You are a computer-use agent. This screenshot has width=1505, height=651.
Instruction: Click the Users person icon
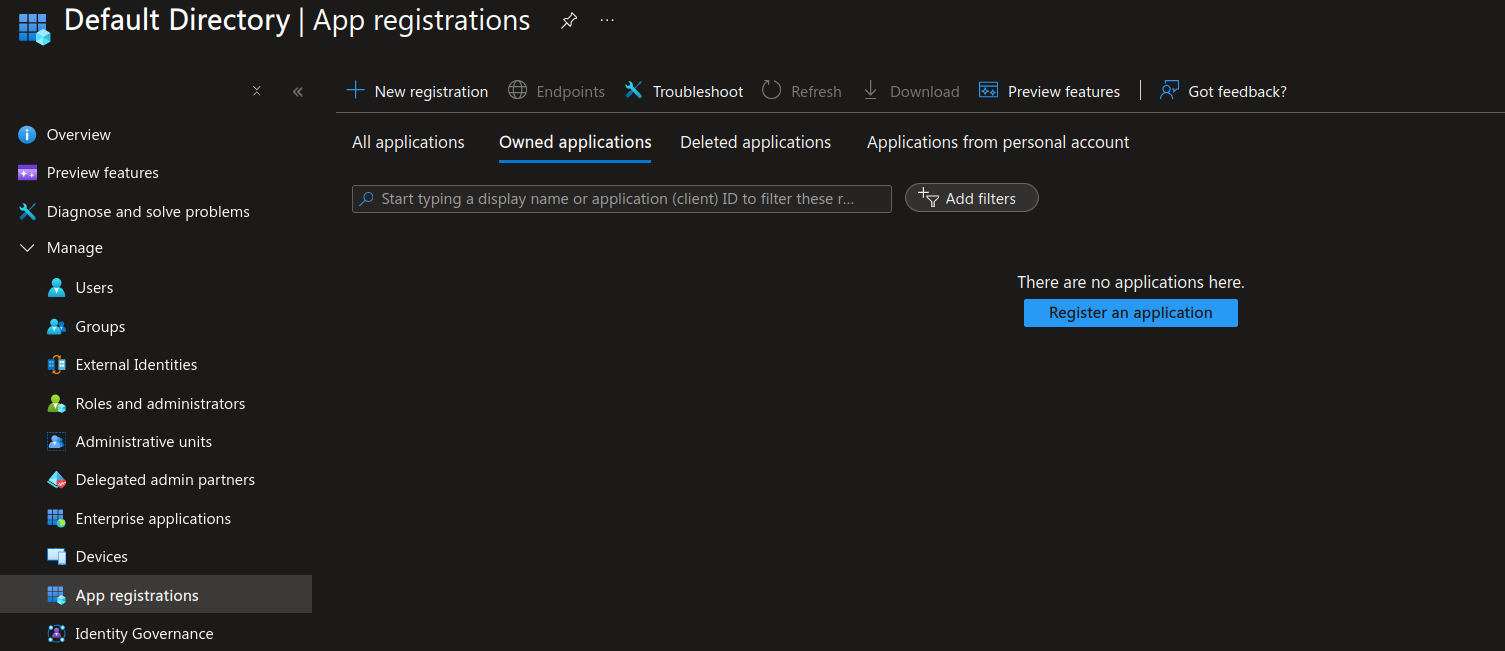[56, 288]
